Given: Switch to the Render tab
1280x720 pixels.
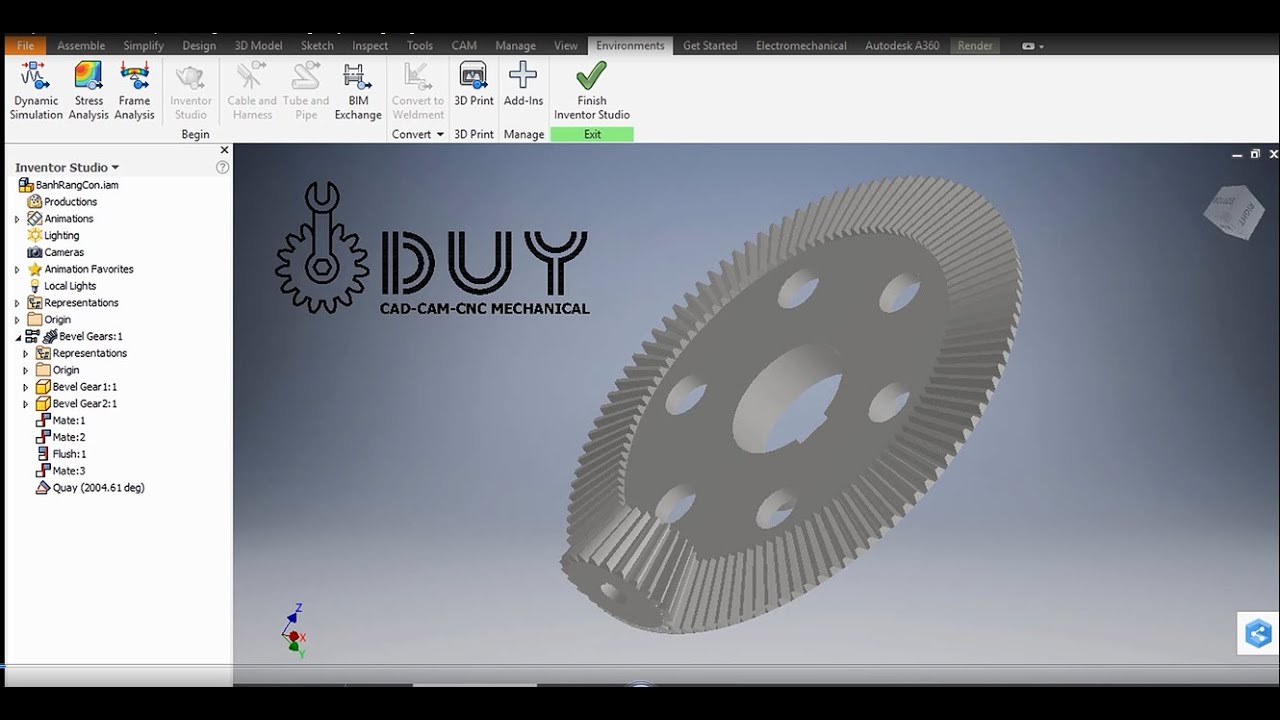Looking at the screenshot, I should click(x=975, y=45).
